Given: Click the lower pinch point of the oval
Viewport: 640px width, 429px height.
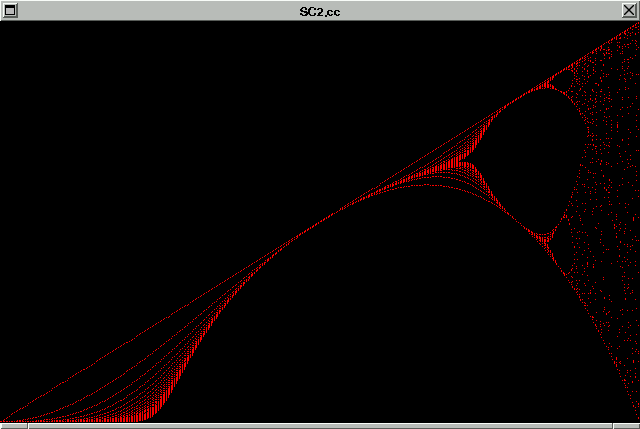Looking at the screenshot, I should tap(545, 236).
